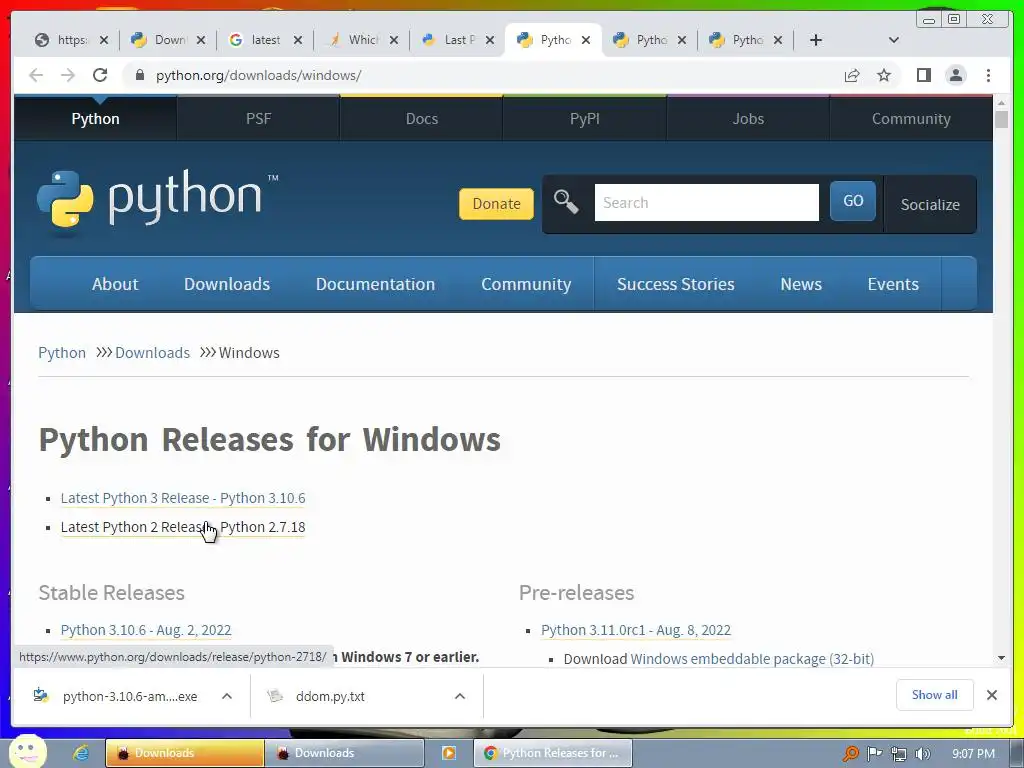
Task: Open Latest Python 2 Release 2.7.18 link
Action: (183, 527)
